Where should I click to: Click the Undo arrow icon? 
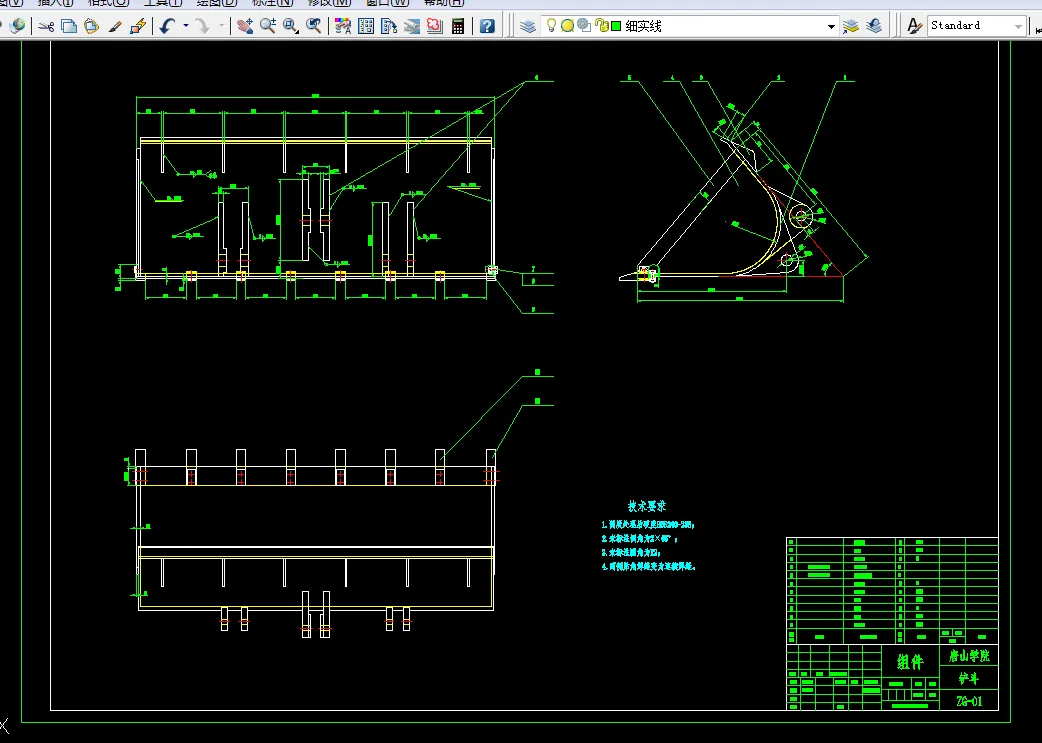click(167, 26)
